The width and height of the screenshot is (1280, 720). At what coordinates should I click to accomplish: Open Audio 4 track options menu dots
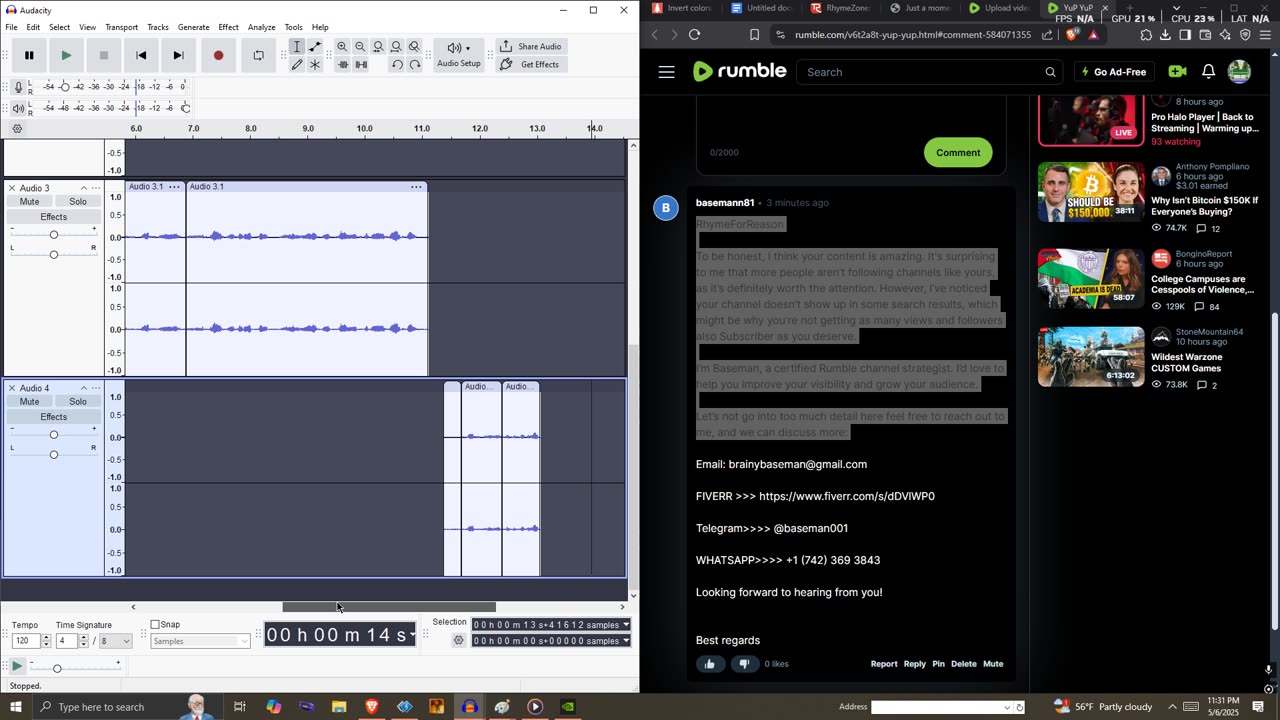point(96,388)
